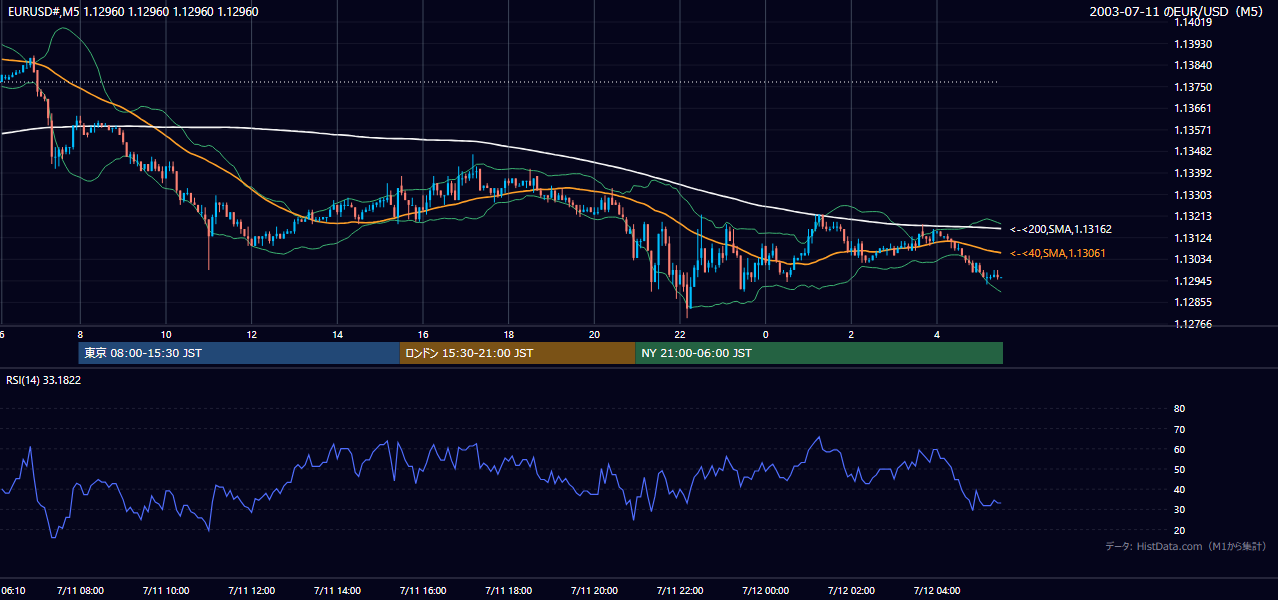Click the 7/12 00:00 time axis label
Screen dimensions: 1278x600
click(x=766, y=590)
